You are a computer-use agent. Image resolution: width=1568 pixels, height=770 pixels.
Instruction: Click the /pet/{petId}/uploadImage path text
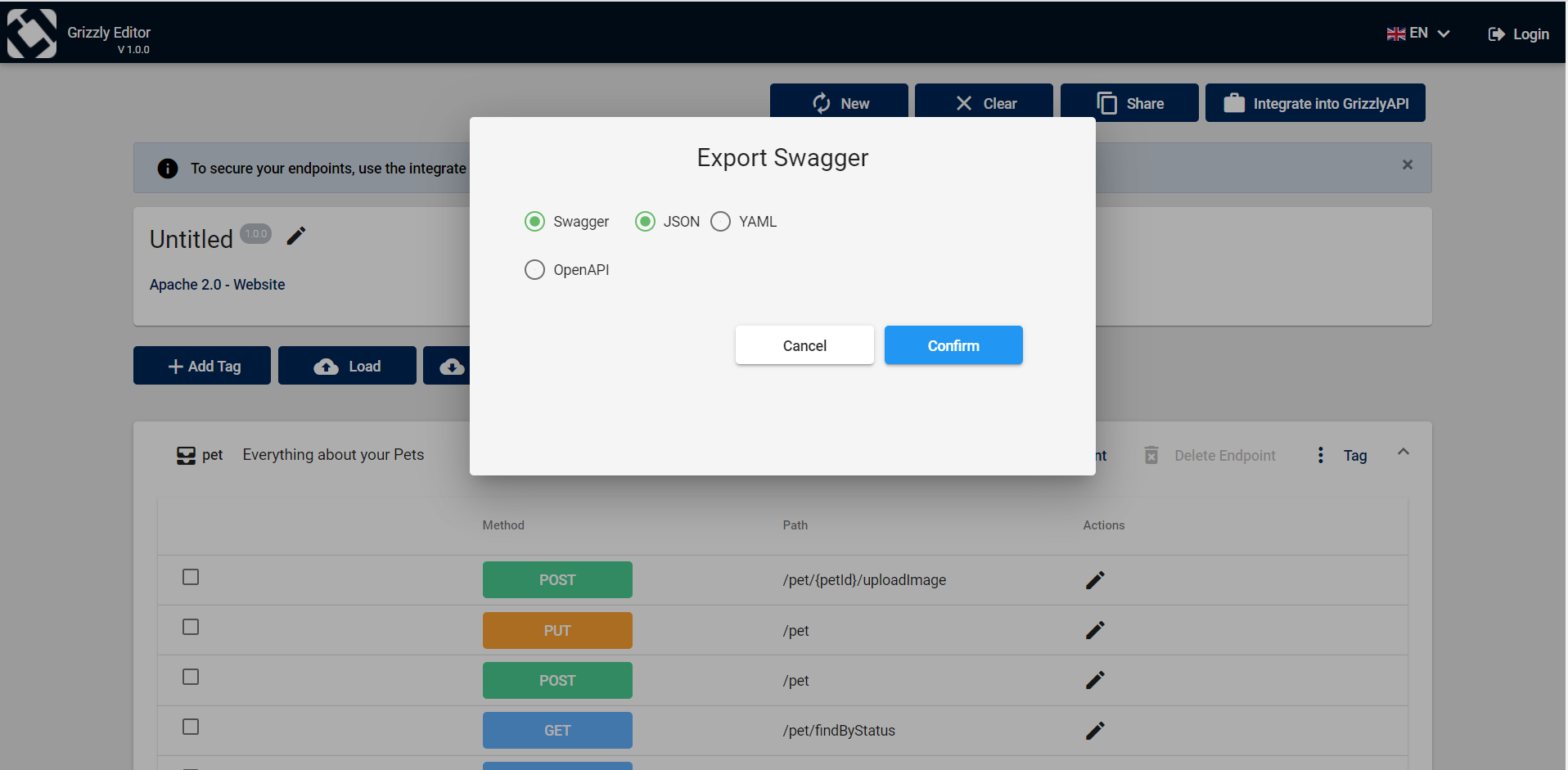click(864, 580)
